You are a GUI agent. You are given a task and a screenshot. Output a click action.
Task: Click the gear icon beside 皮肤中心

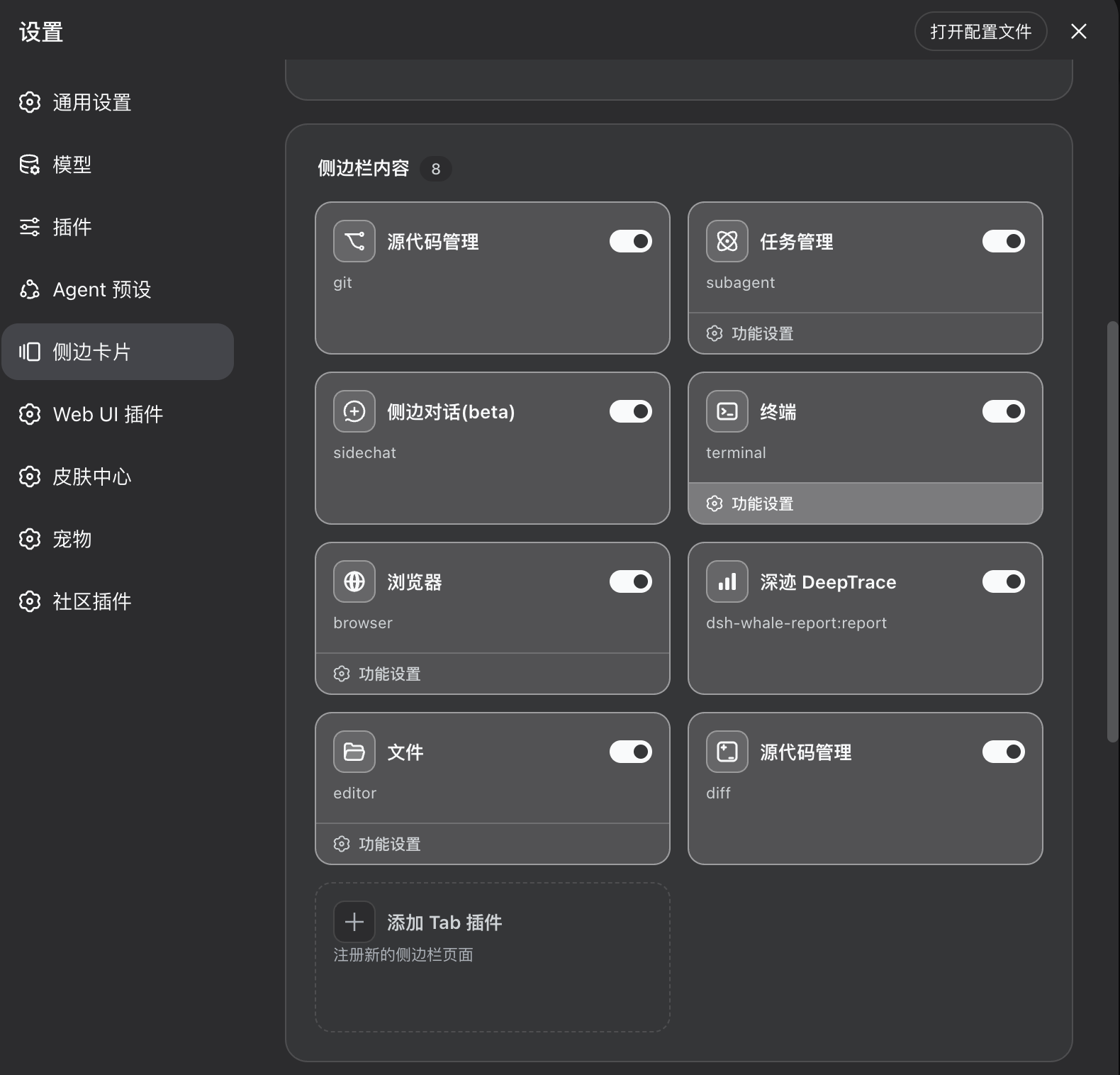tap(30, 477)
